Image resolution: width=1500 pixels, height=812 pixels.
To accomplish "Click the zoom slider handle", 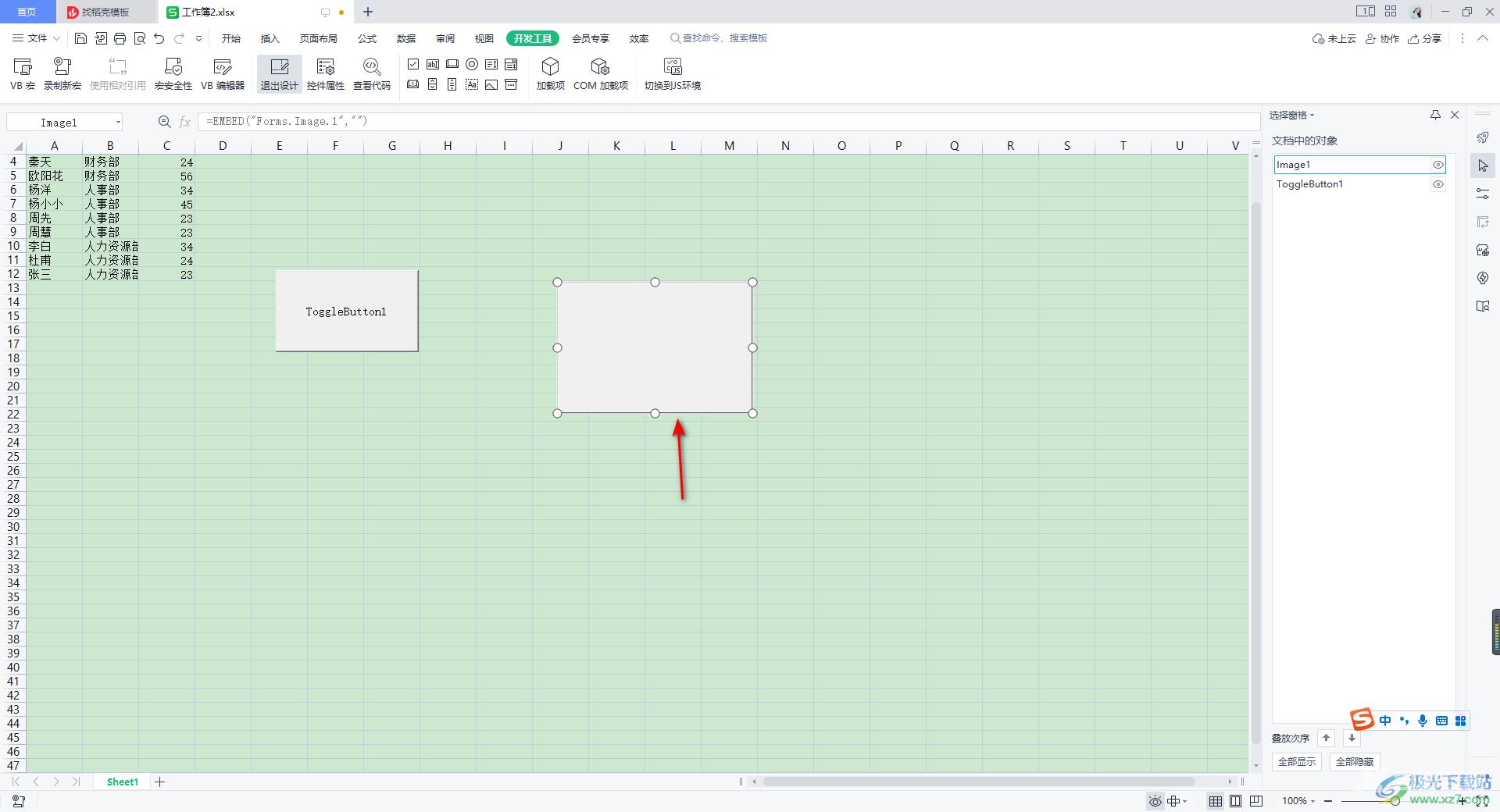I will click(x=1395, y=801).
